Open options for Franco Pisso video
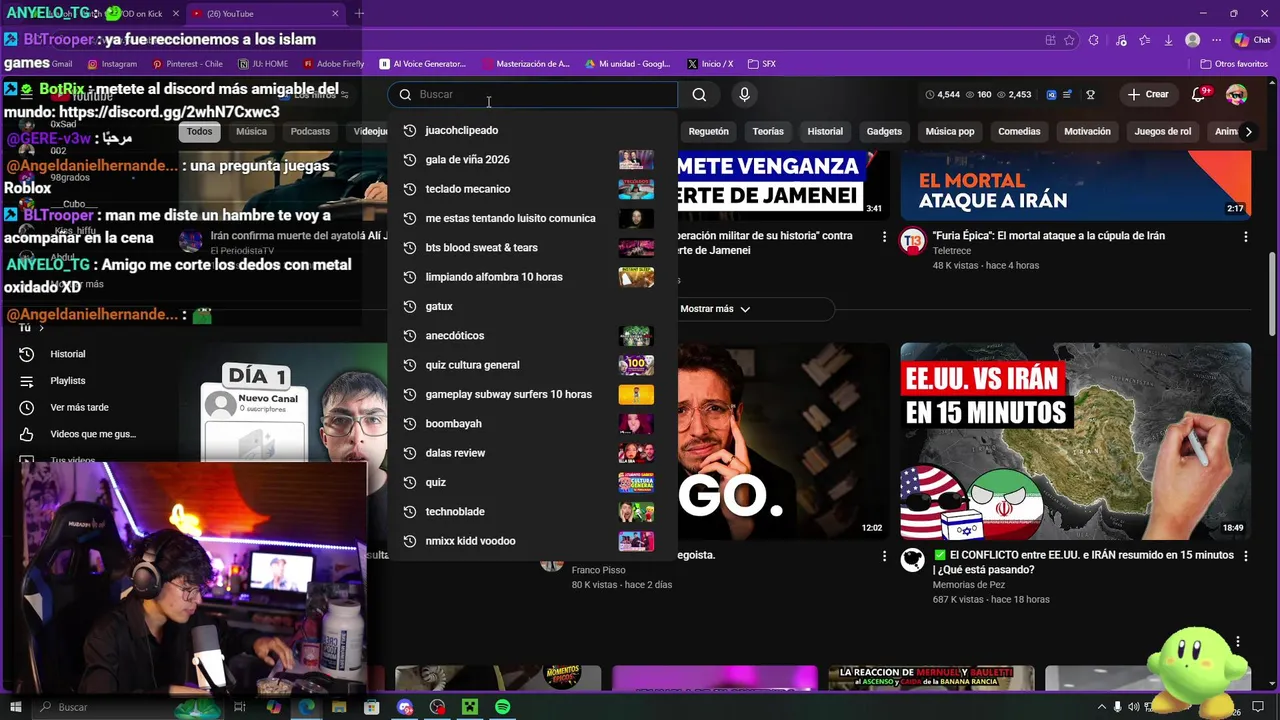 (884, 555)
